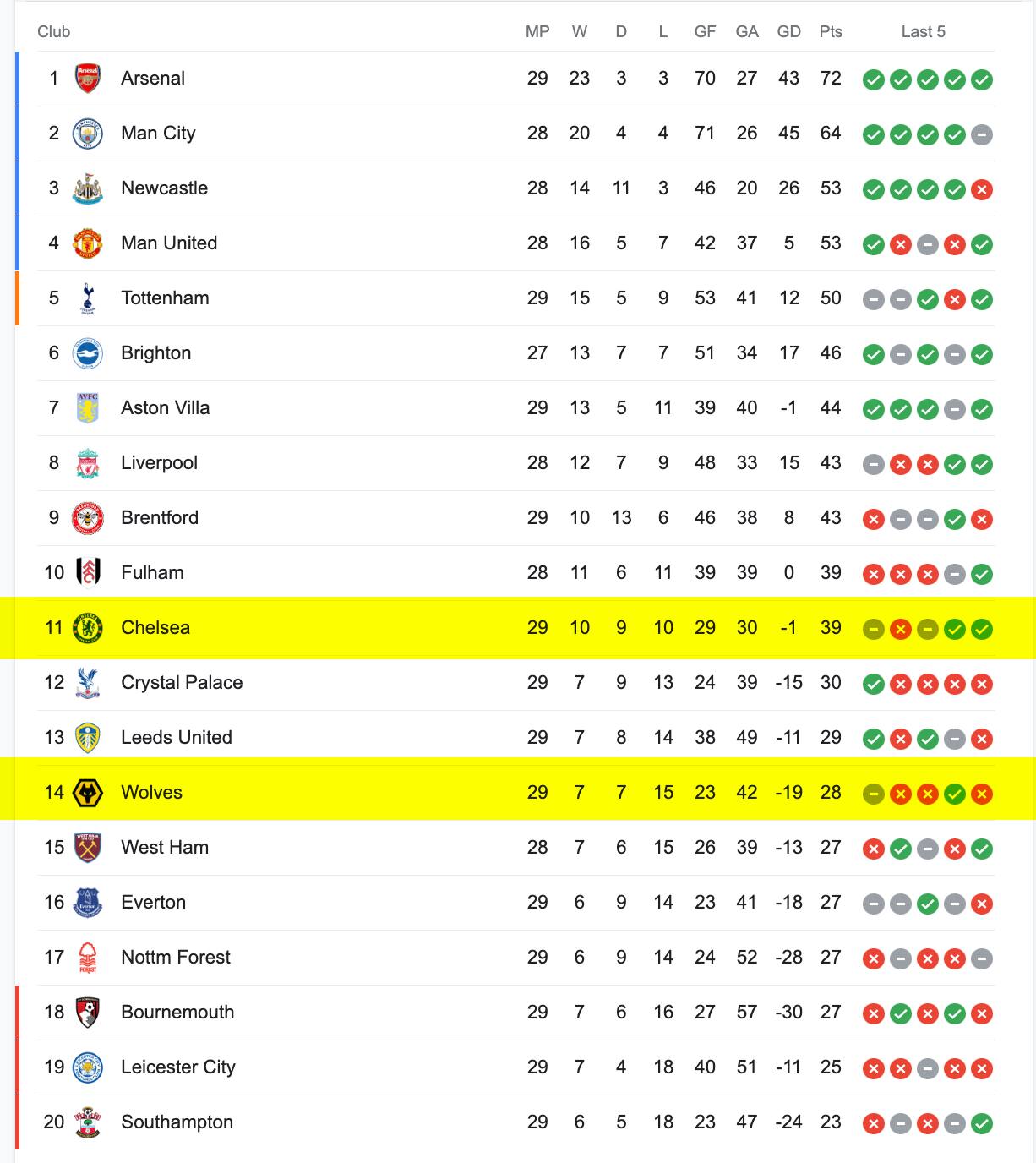Click the Wolves wolf-head logo
The width and height of the screenshot is (1036, 1163).
click(88, 793)
